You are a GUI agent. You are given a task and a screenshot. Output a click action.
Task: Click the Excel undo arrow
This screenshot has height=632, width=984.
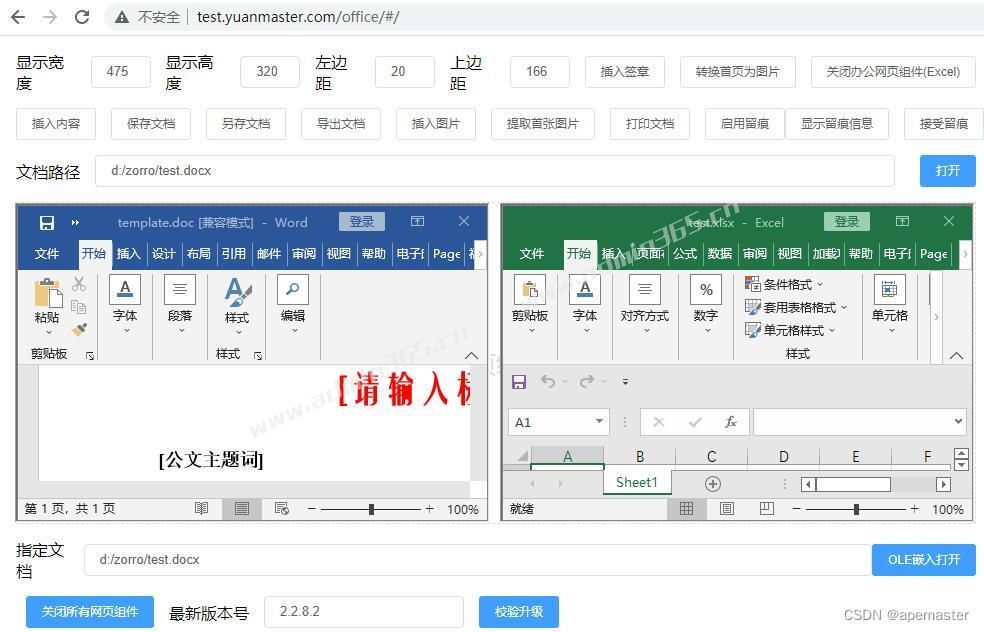[548, 381]
